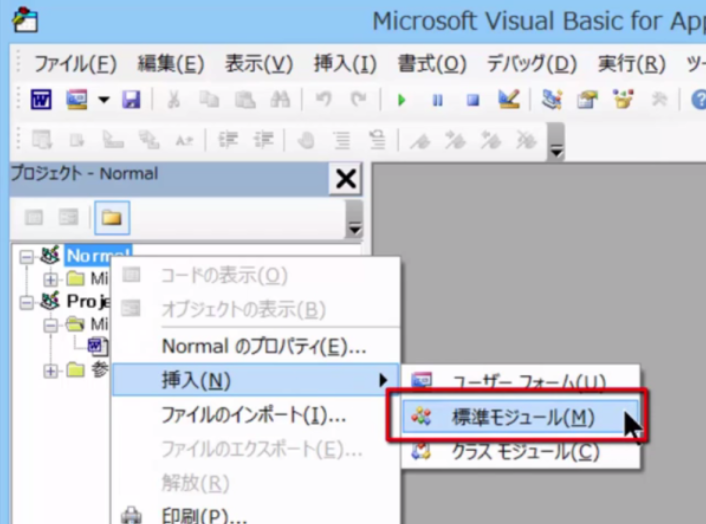Expand the 参照 folder tree node
The image size is (706, 524).
click(x=51, y=371)
